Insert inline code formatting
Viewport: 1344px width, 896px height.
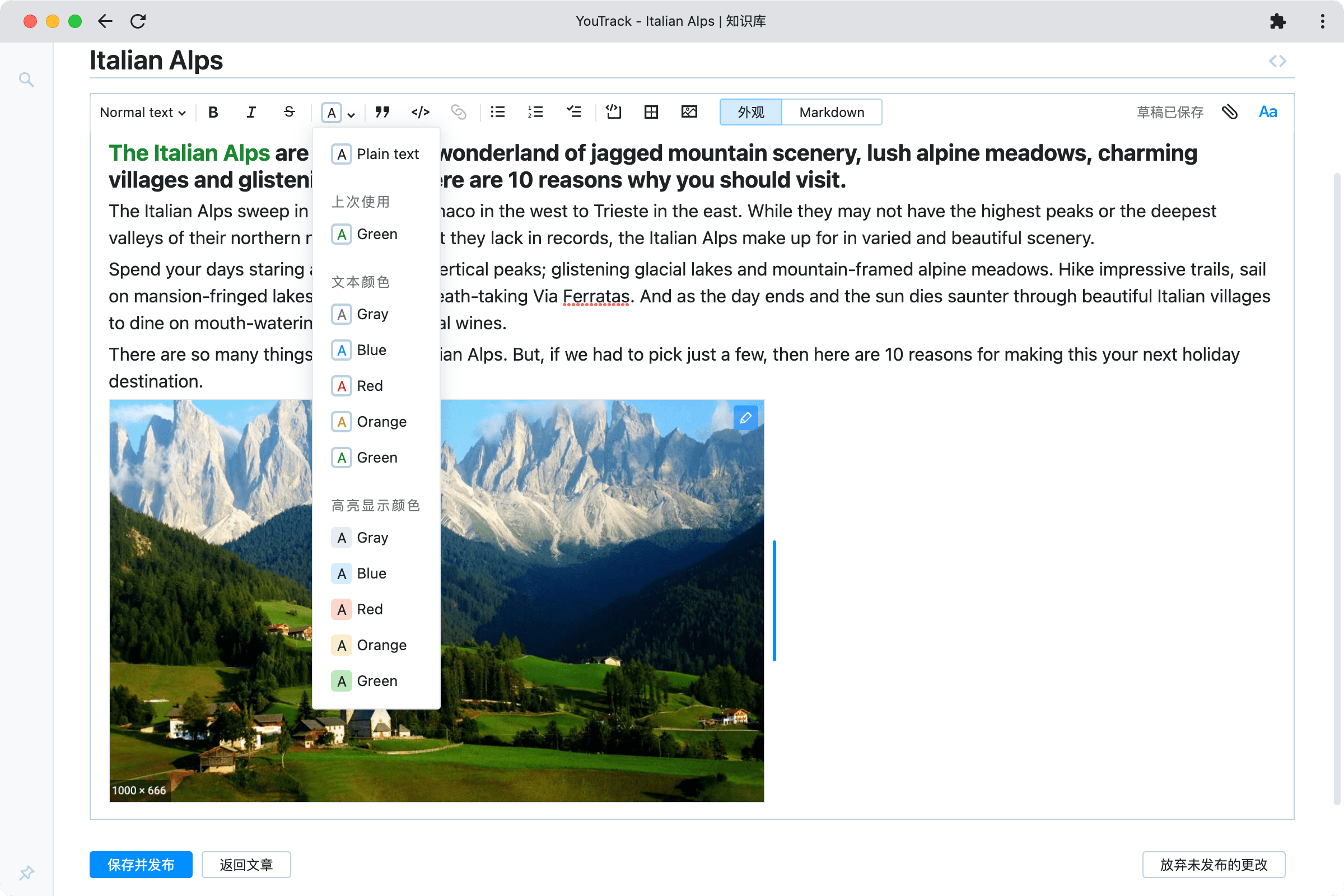tap(420, 112)
